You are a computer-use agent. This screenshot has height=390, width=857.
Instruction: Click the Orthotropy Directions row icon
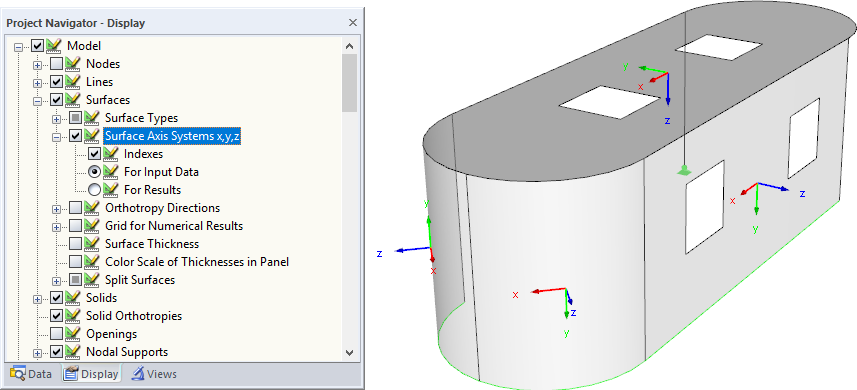click(x=92, y=208)
